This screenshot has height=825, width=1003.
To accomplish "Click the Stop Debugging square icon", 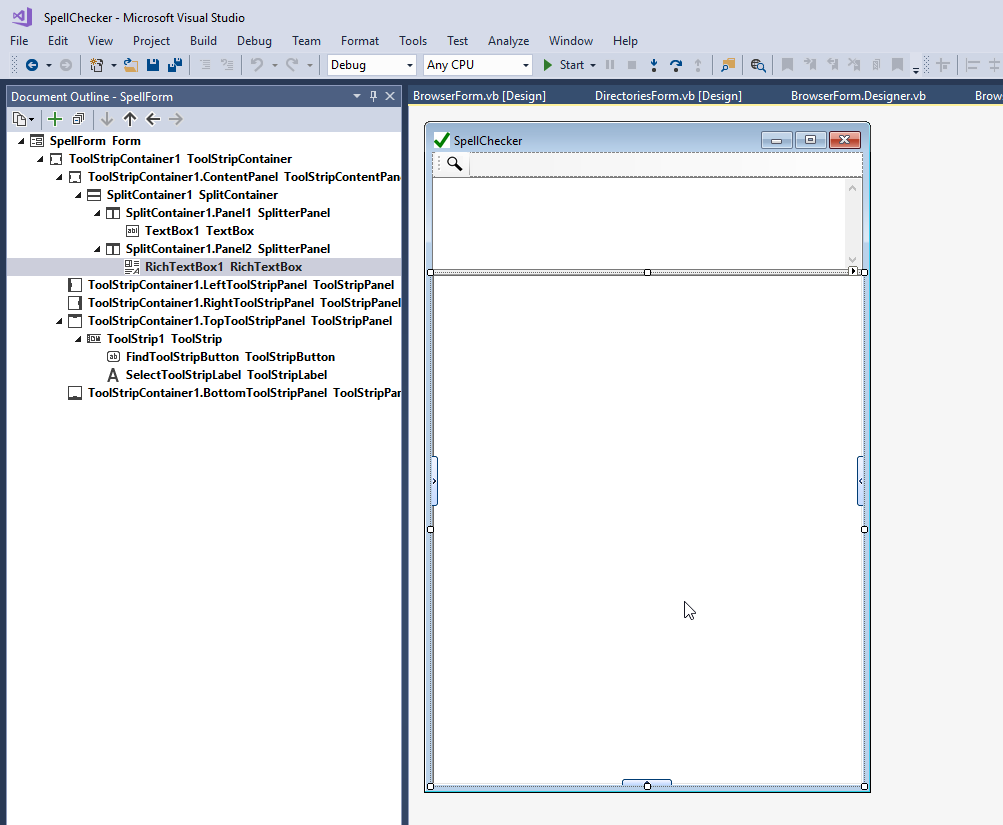I will coord(632,65).
